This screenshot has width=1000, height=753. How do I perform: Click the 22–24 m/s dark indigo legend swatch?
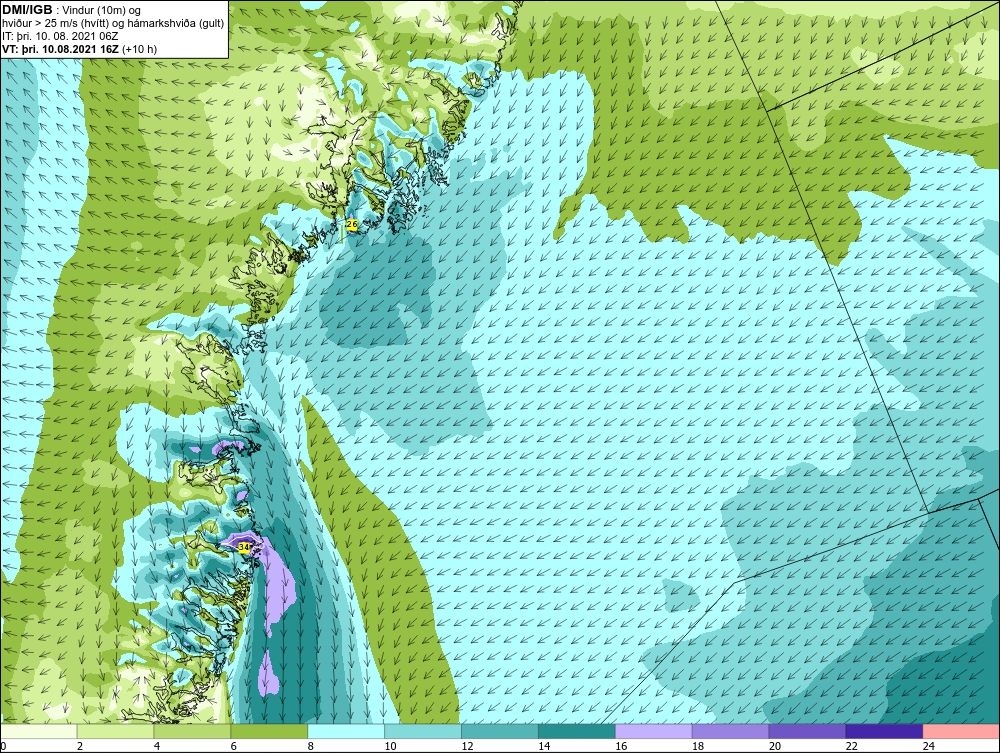click(x=884, y=731)
